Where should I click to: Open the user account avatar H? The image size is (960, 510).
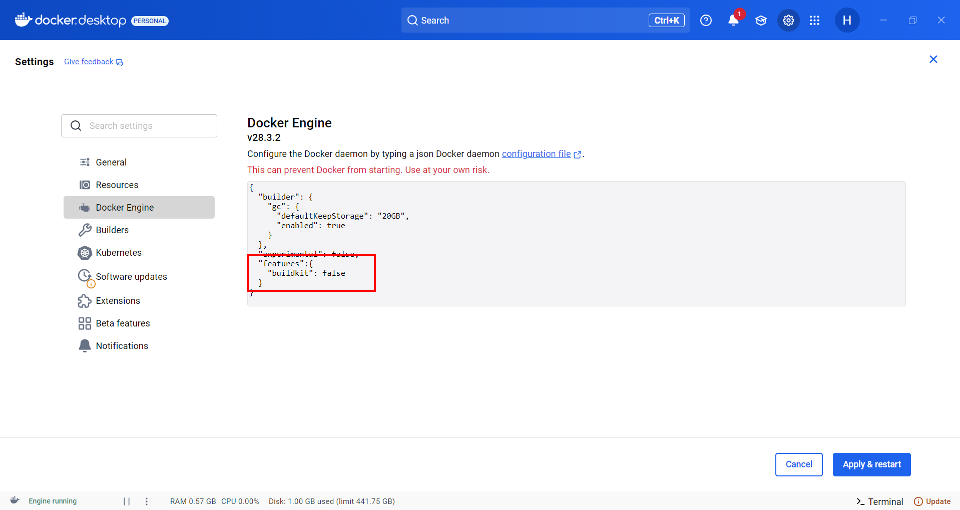pyautogui.click(x=847, y=20)
